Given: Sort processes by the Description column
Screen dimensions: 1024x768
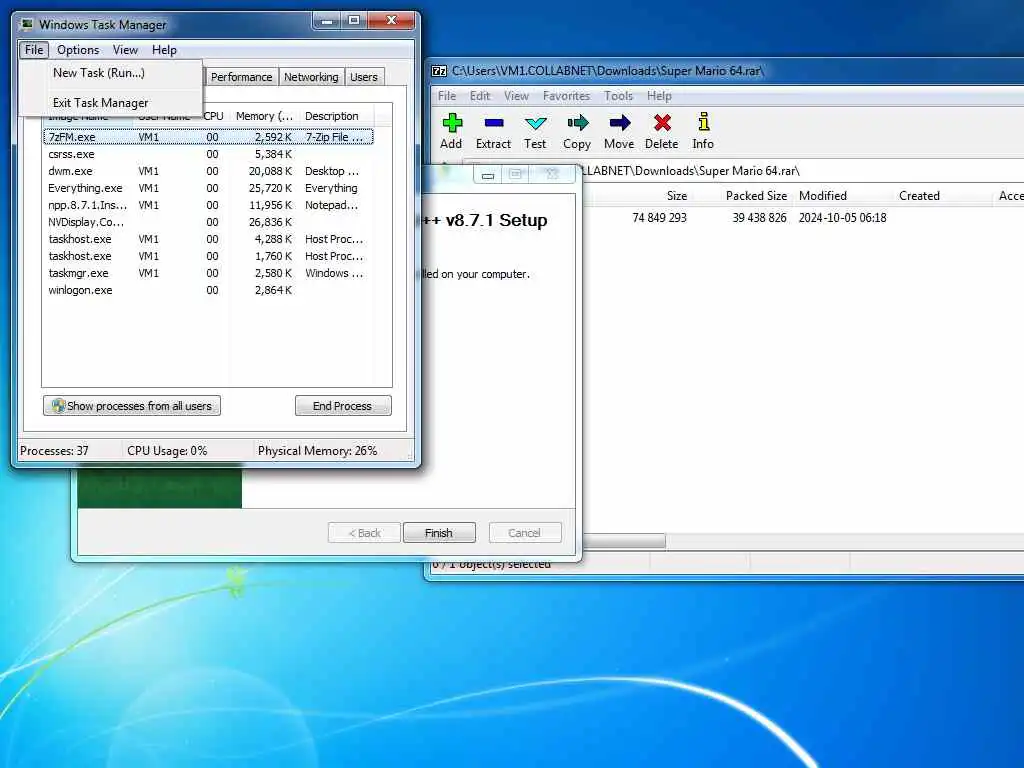Looking at the screenshot, I should 336,116.
